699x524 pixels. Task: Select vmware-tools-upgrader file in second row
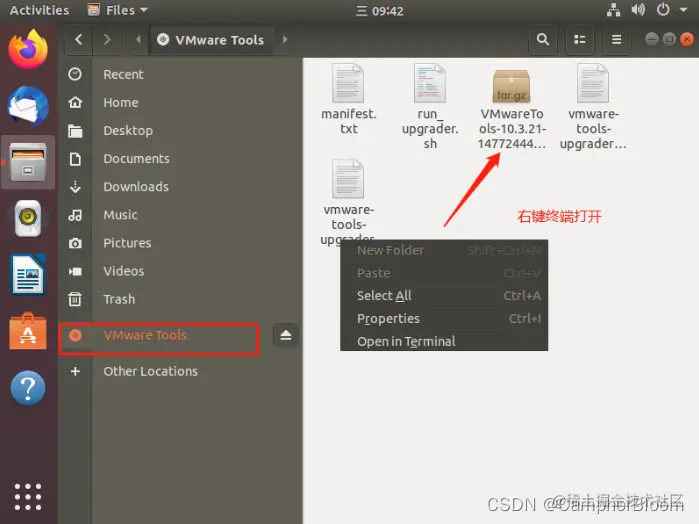pos(348,202)
